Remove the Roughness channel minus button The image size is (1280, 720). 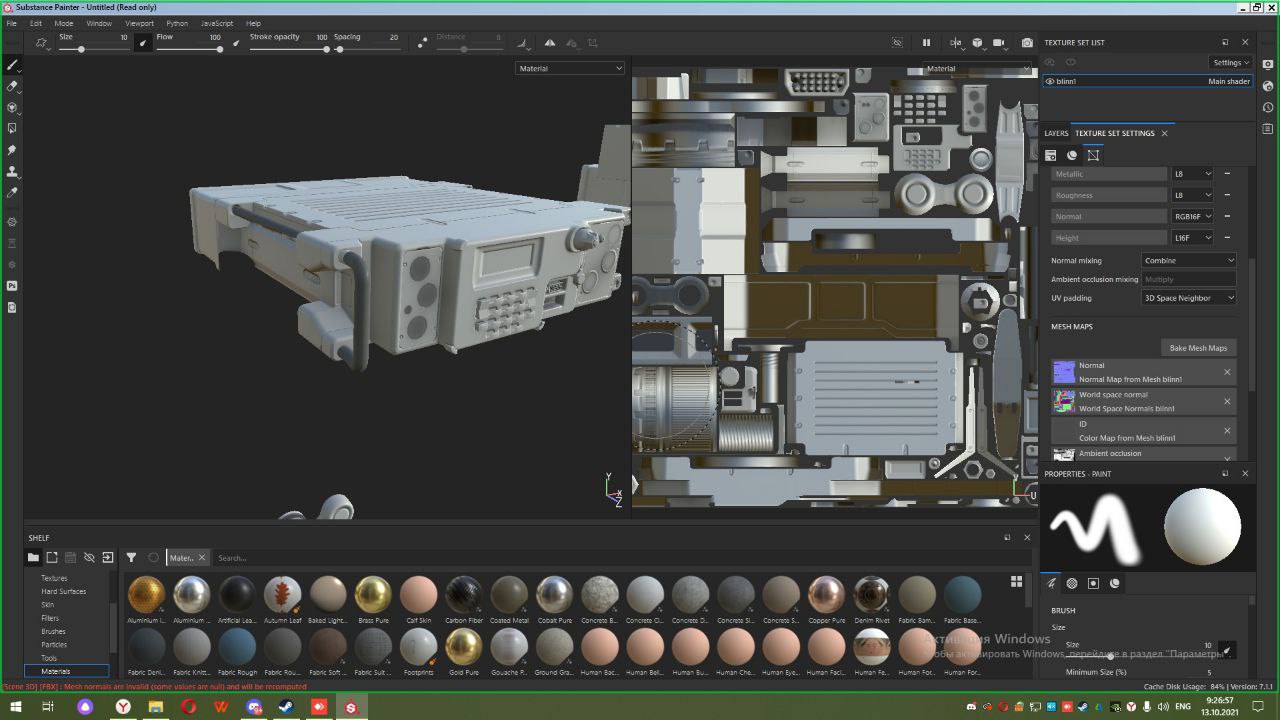pos(1227,195)
